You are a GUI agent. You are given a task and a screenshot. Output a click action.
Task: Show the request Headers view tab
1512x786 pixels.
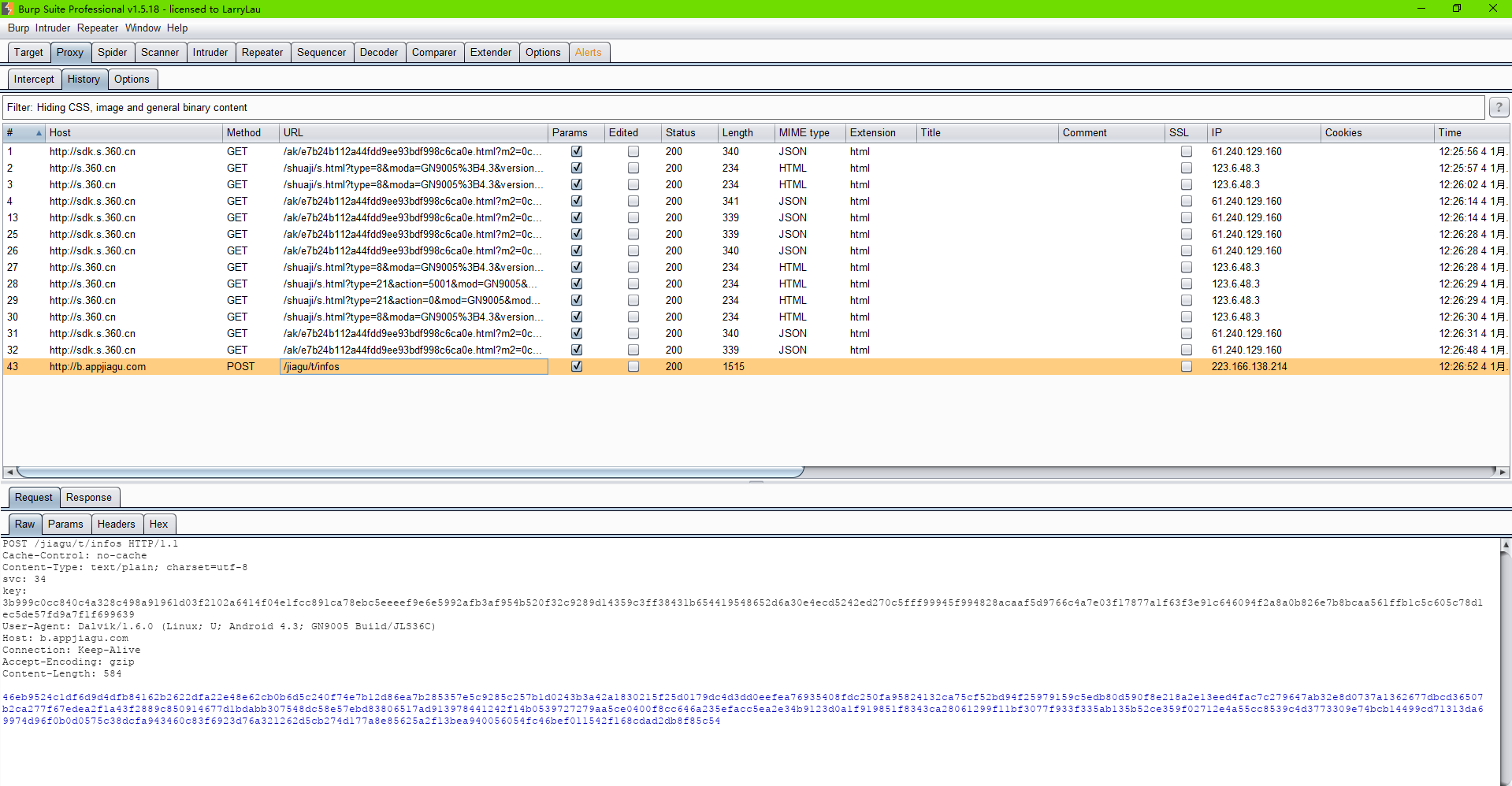pyautogui.click(x=117, y=524)
